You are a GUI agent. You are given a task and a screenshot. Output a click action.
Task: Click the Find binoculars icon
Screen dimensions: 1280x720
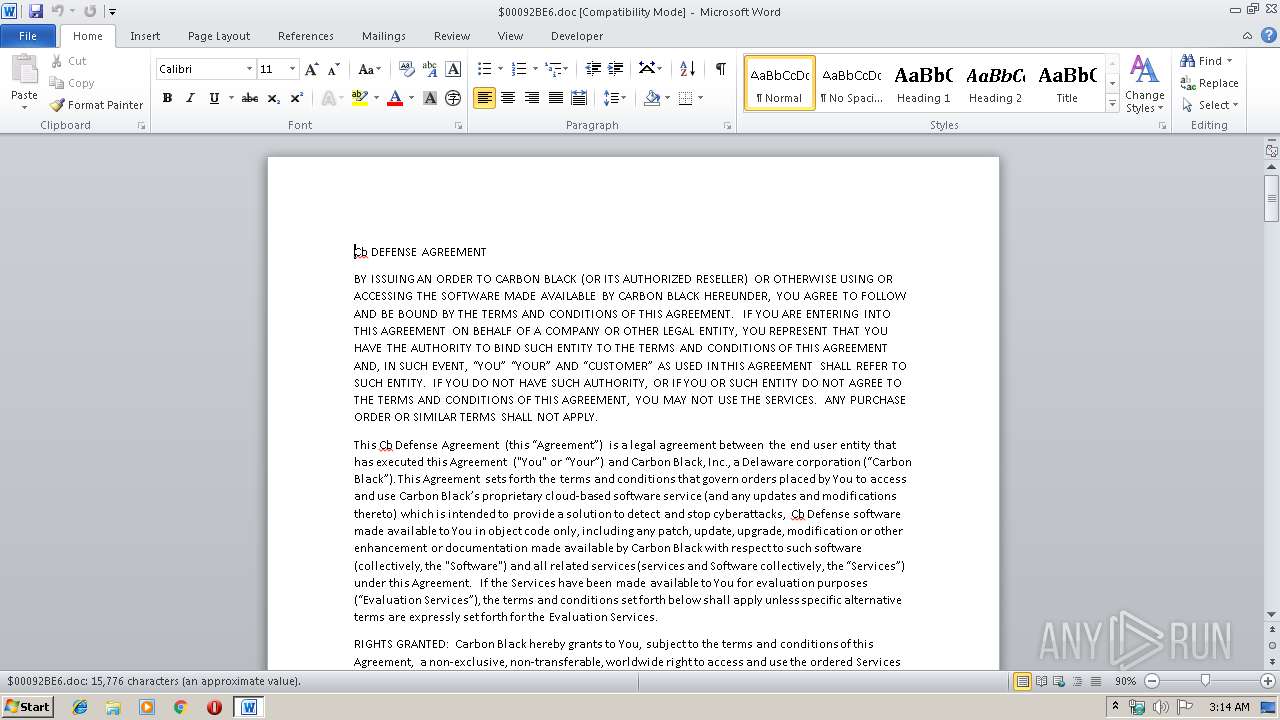pyautogui.click(x=1188, y=61)
